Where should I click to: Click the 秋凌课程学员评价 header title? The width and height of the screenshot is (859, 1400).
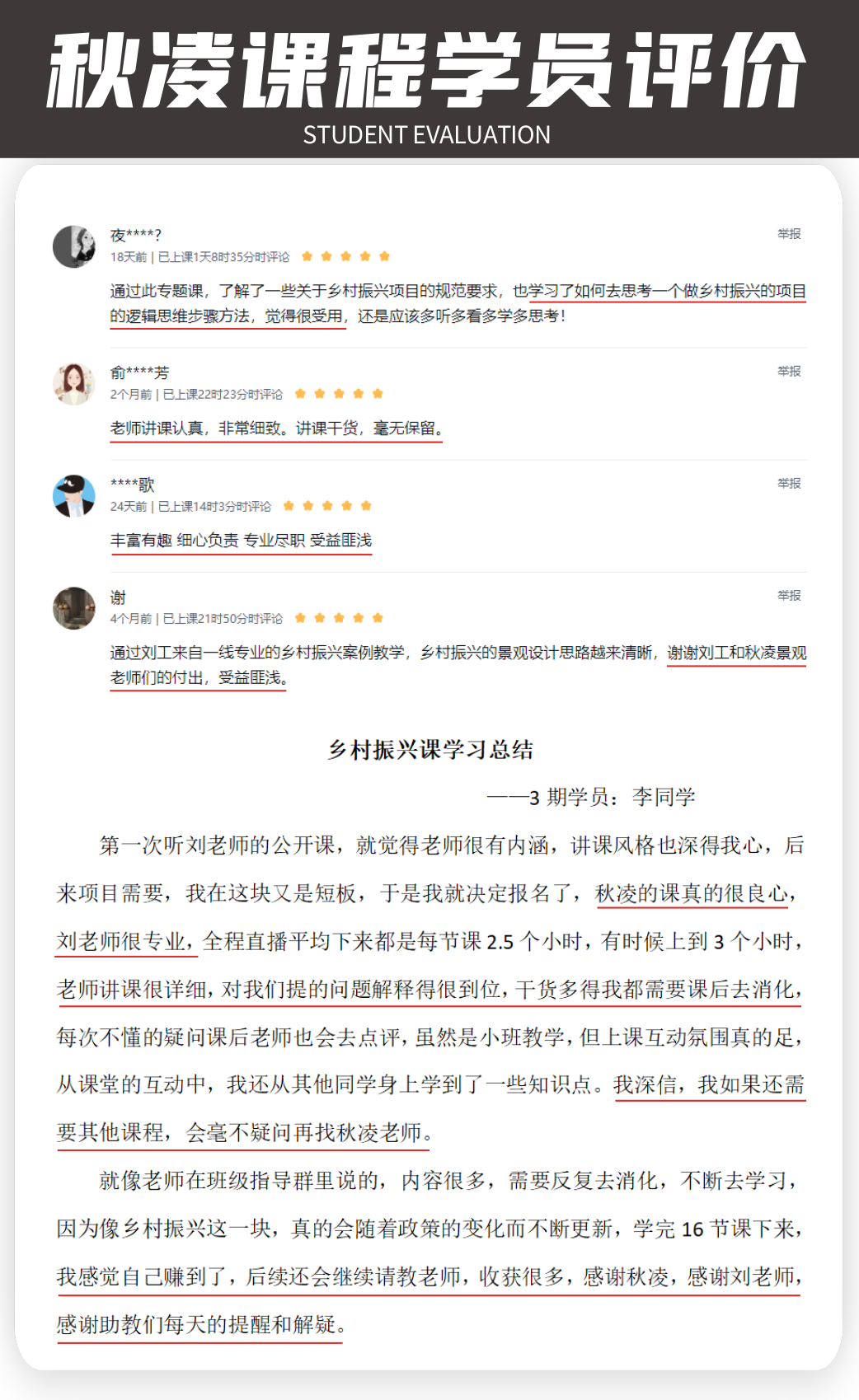(x=426, y=71)
